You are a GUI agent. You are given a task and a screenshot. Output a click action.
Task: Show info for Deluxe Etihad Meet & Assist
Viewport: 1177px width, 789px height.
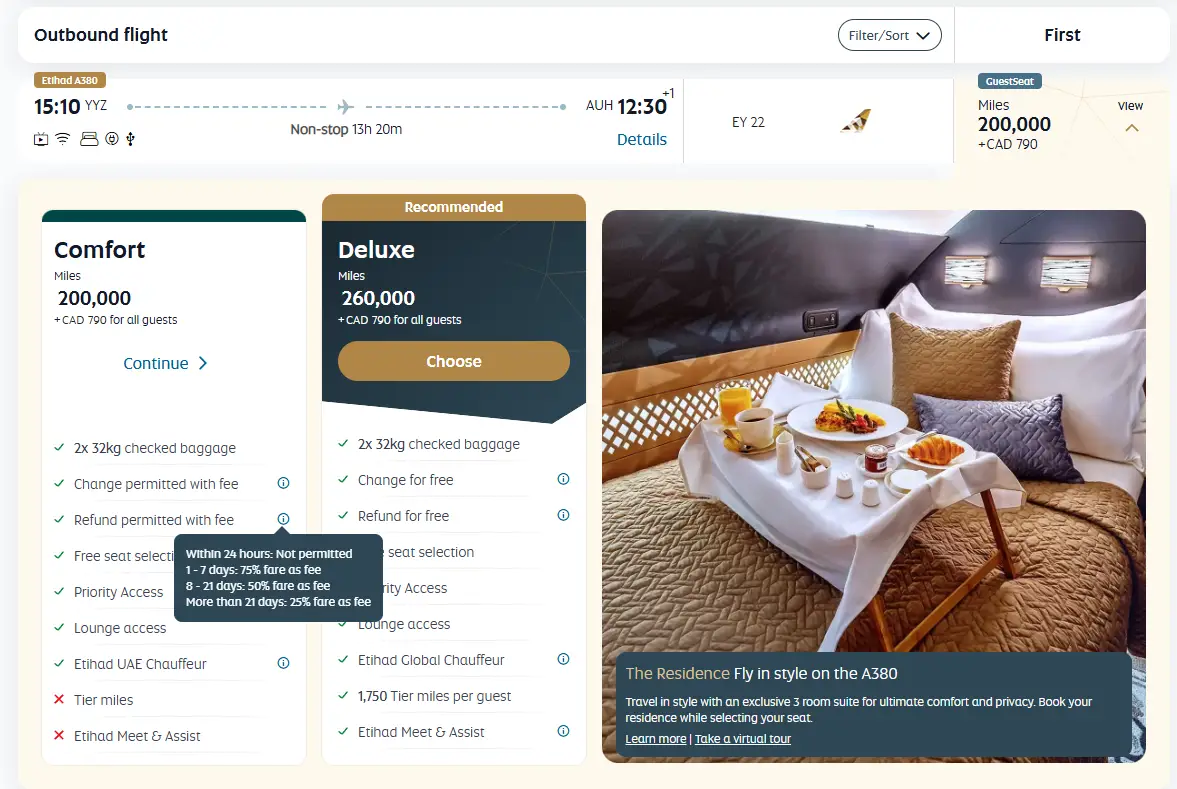click(564, 731)
